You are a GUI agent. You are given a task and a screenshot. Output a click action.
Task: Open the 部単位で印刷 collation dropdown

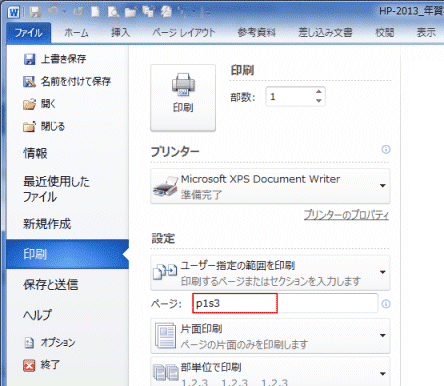[270, 371]
